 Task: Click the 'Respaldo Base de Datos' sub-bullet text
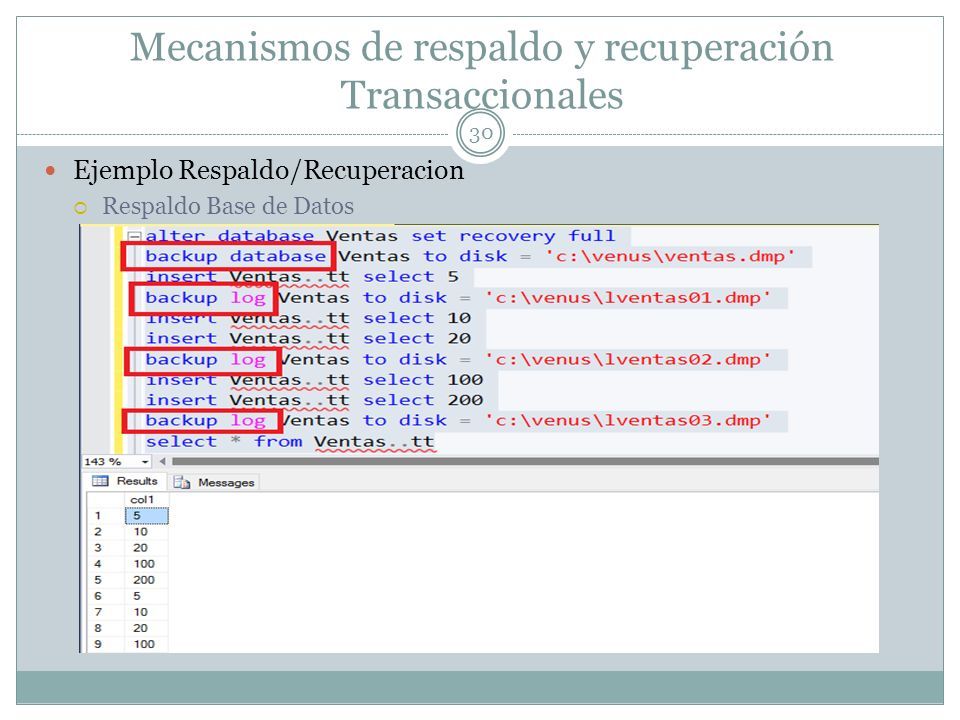[x=228, y=206]
